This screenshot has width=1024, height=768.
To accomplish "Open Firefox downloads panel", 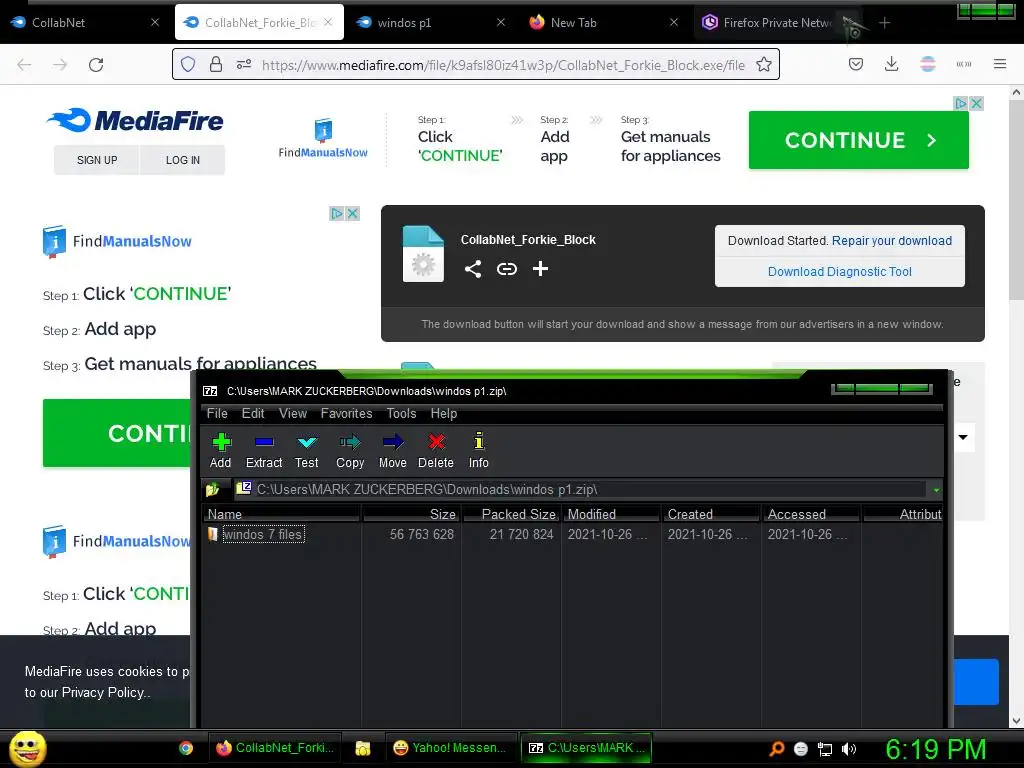I will click(891, 64).
